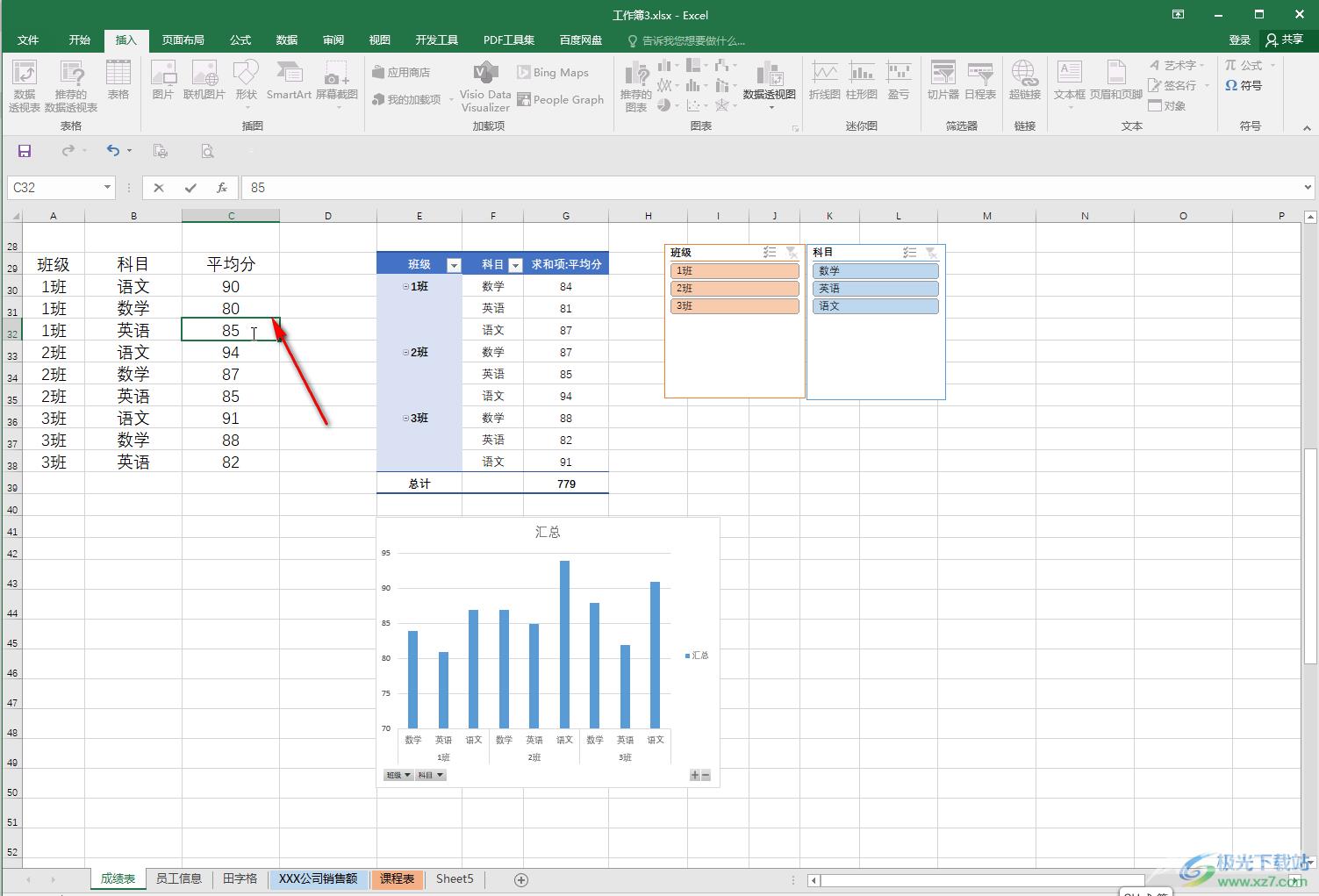Open Recommended PivotTables (推荐的数据透视表)
Image resolution: width=1319 pixels, height=896 pixels.
pos(71,86)
